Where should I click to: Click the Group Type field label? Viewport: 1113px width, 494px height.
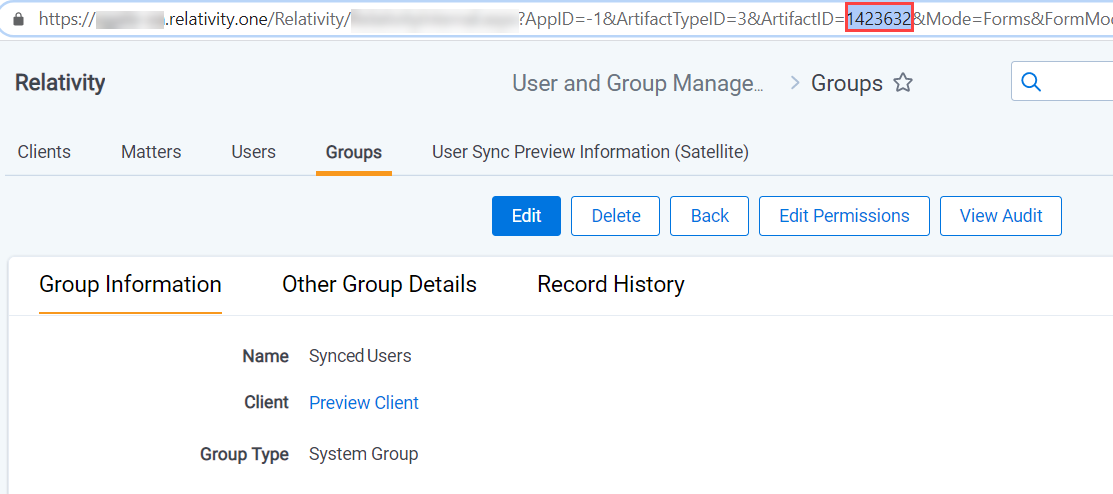(x=244, y=454)
